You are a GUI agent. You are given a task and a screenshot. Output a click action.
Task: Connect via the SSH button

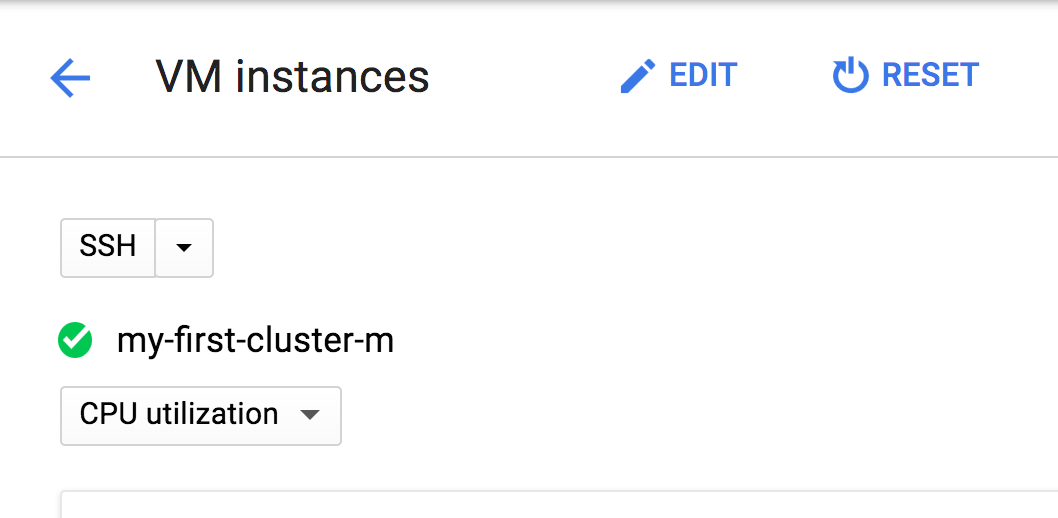pos(108,248)
